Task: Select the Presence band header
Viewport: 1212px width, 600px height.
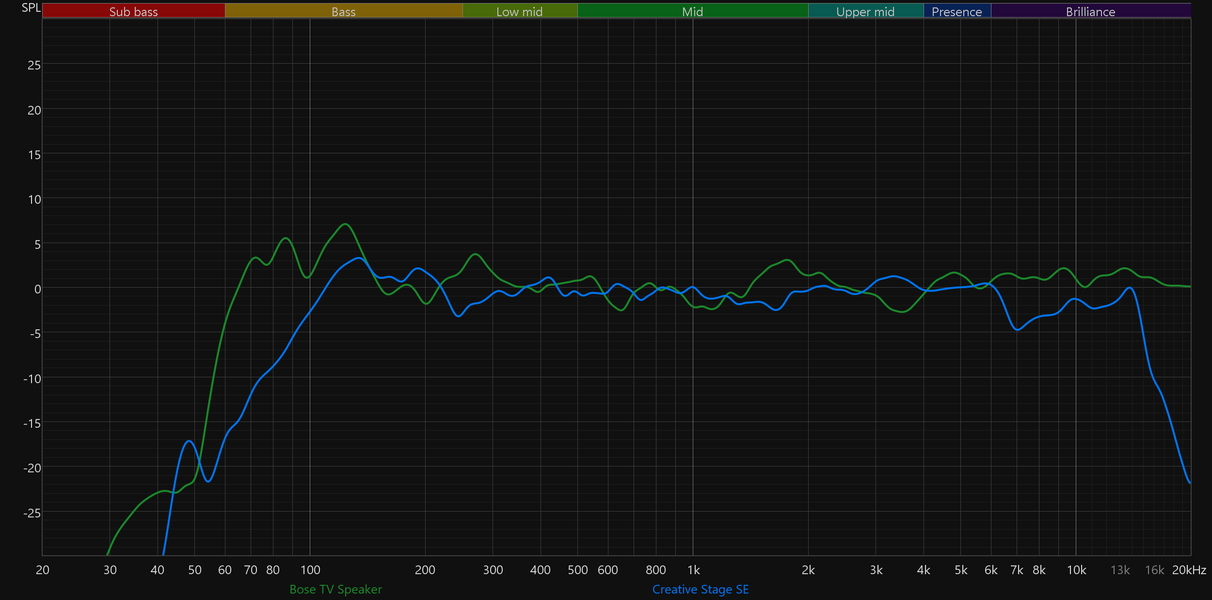Action: [x=957, y=12]
